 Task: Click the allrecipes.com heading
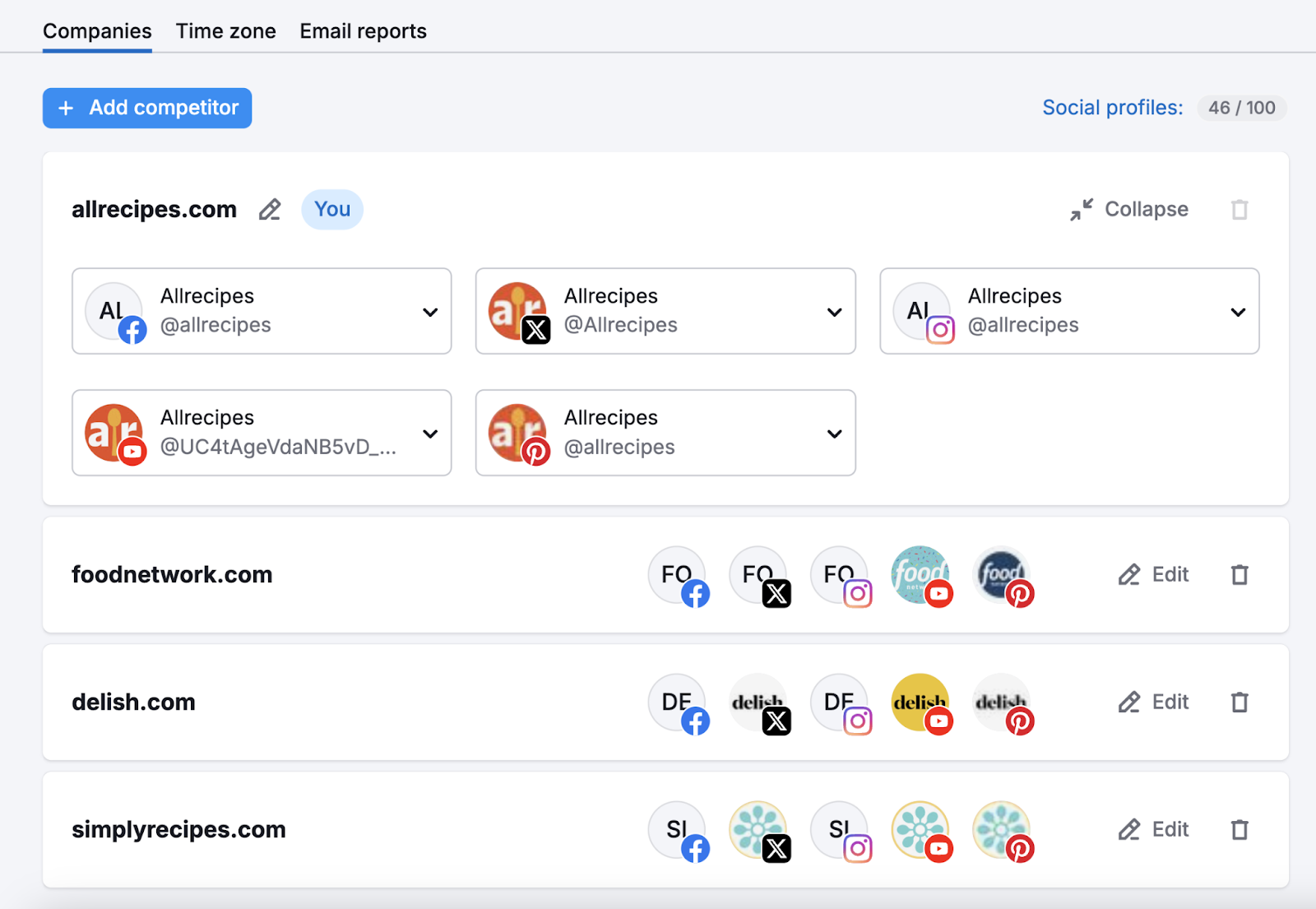[154, 210]
